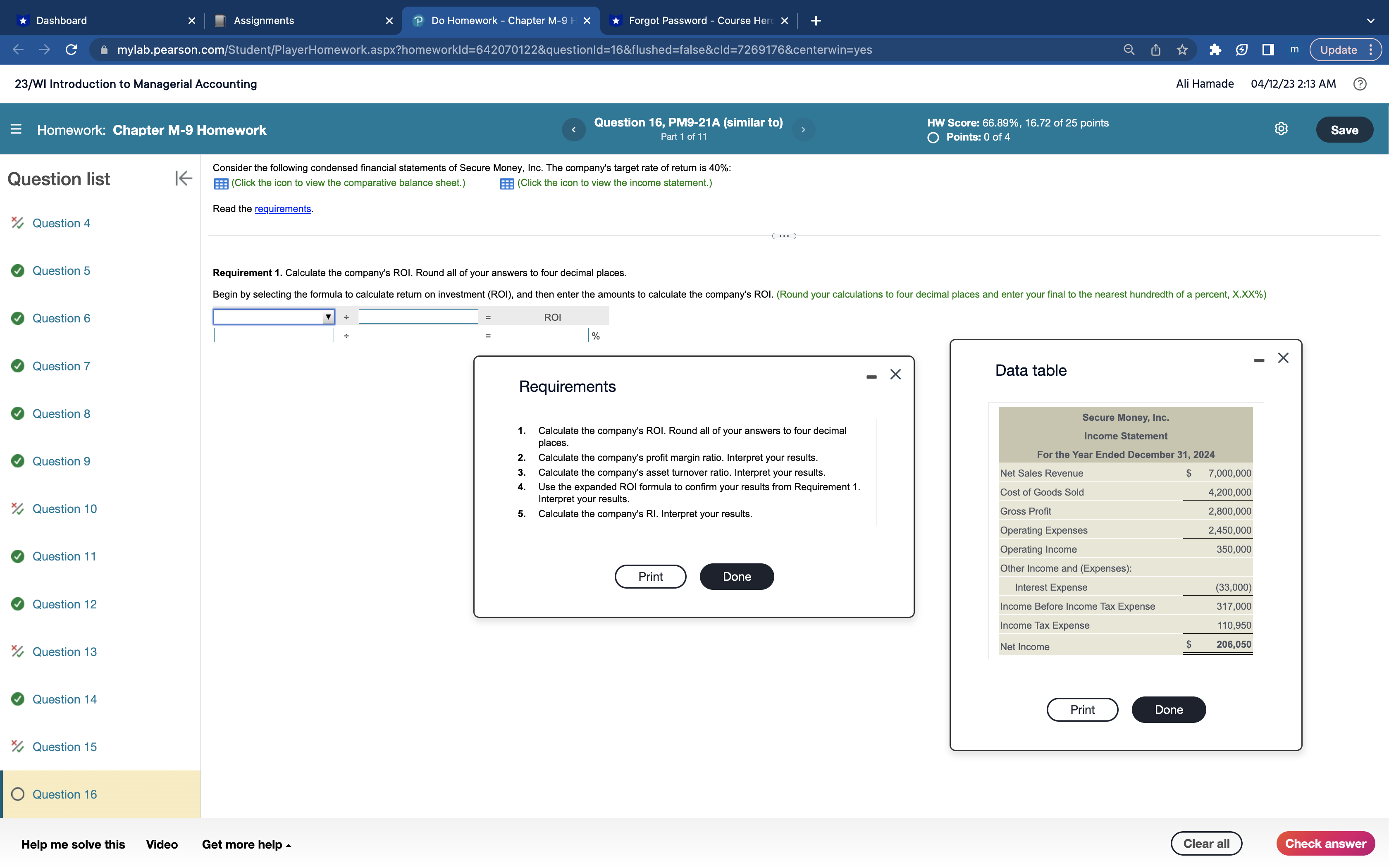Click the ROI percent result field

pos(542,336)
